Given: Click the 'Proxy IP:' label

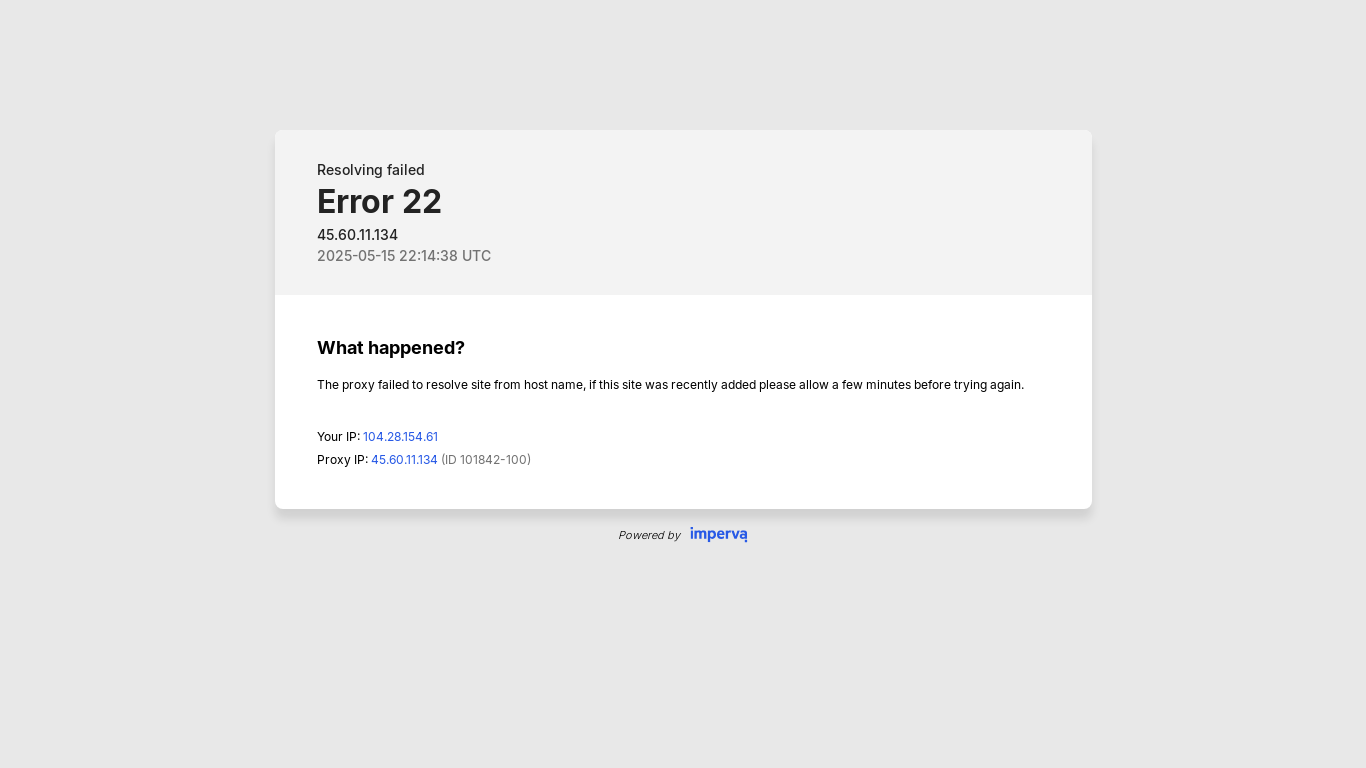Looking at the screenshot, I should pyautogui.click(x=342, y=460).
